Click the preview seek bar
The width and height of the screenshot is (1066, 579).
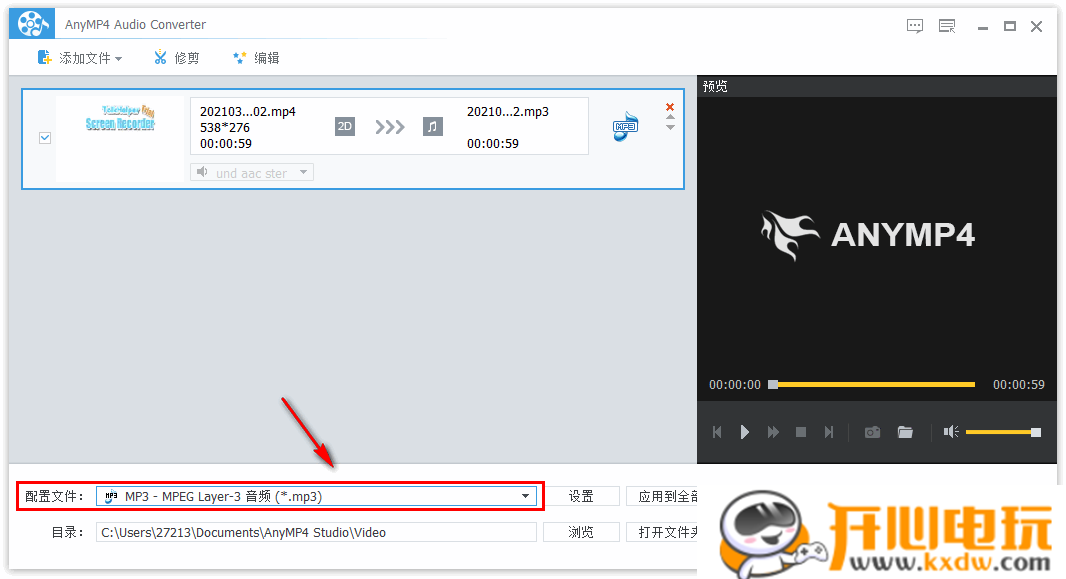pyautogui.click(x=873, y=385)
